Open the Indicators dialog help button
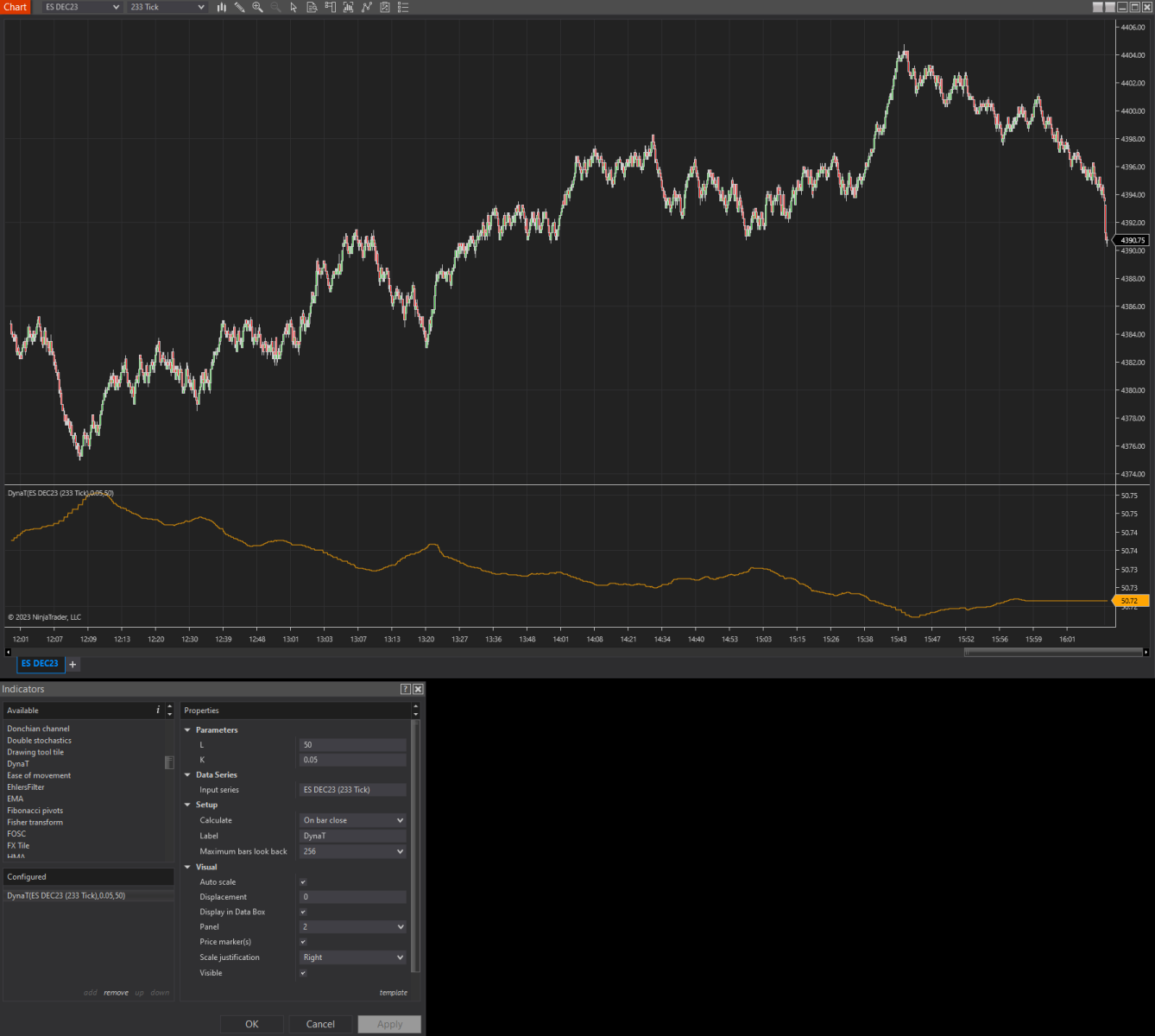 [x=405, y=689]
